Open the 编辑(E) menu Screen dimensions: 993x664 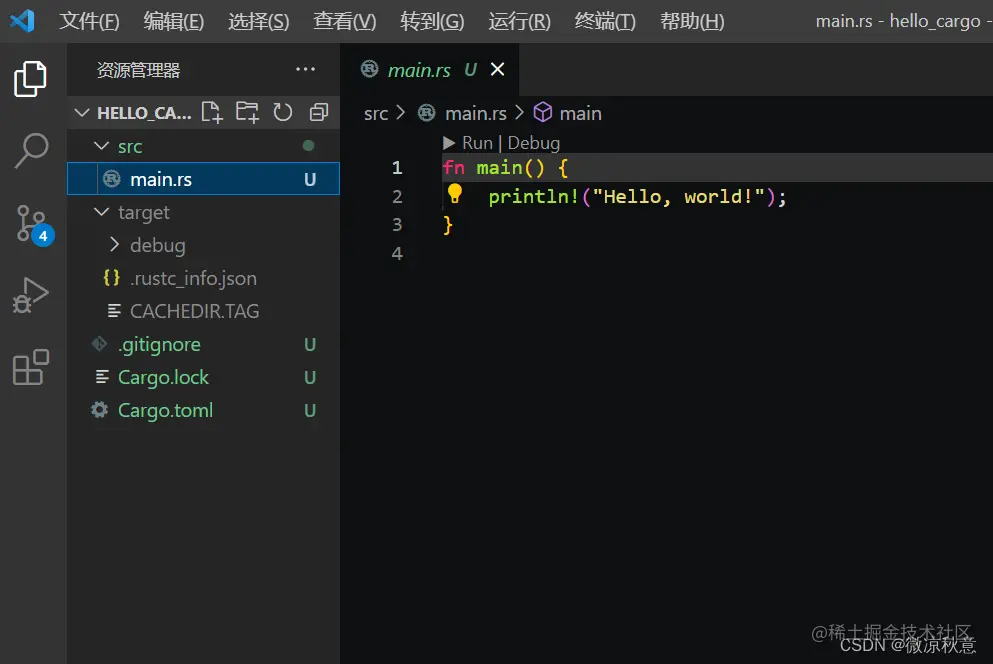coord(174,21)
